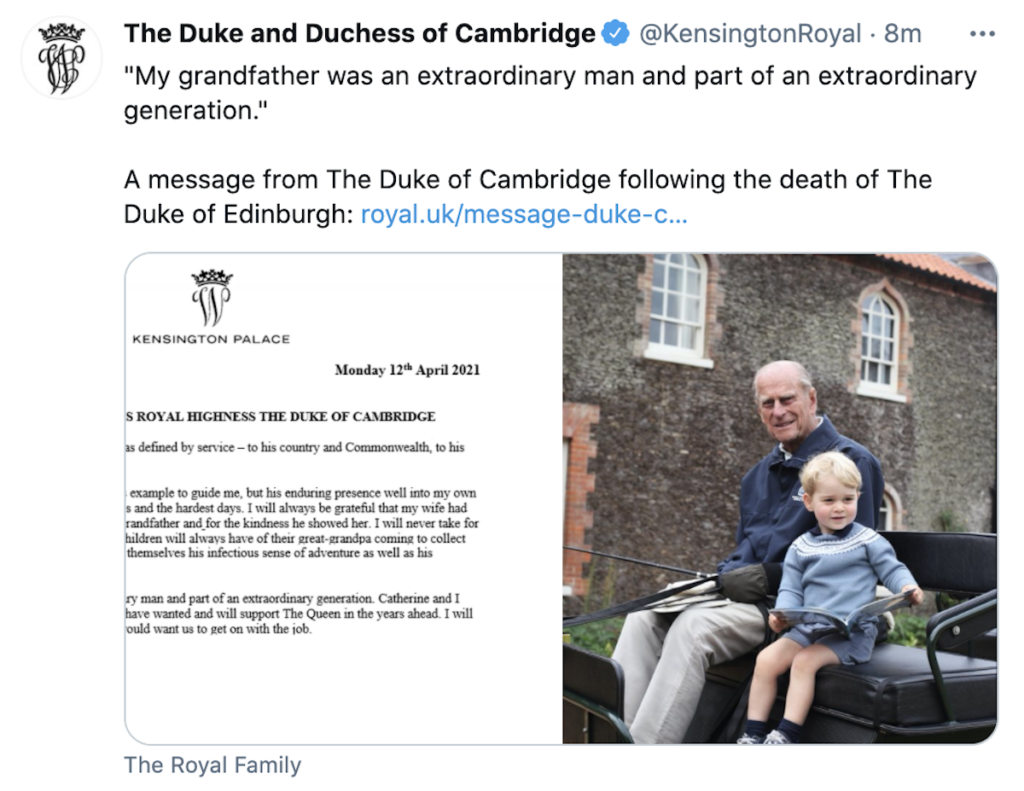Open the royal.uk/message-duke-c… link

click(523, 214)
